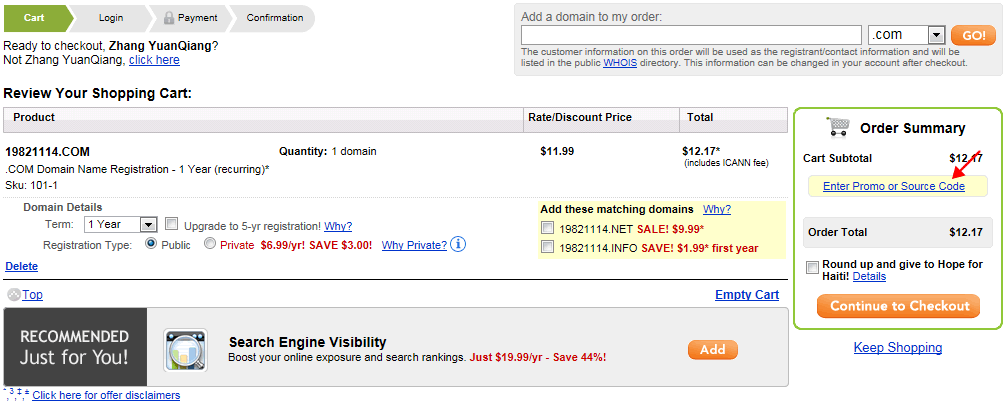This screenshot has width=1008, height=414.
Task: Select the Private registration type radio
Action: [210, 244]
